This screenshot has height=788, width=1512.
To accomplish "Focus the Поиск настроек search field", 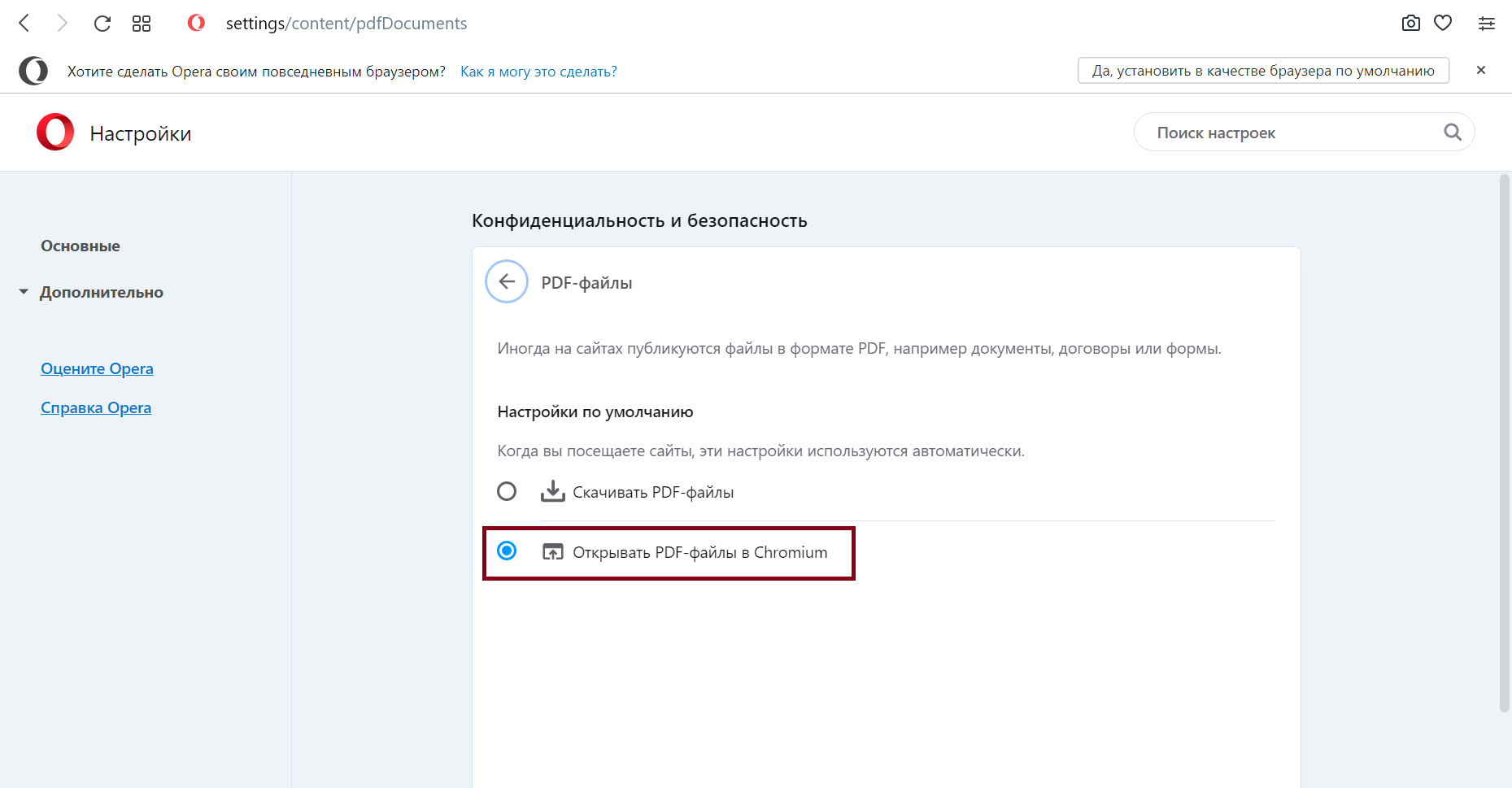I will (1293, 133).
